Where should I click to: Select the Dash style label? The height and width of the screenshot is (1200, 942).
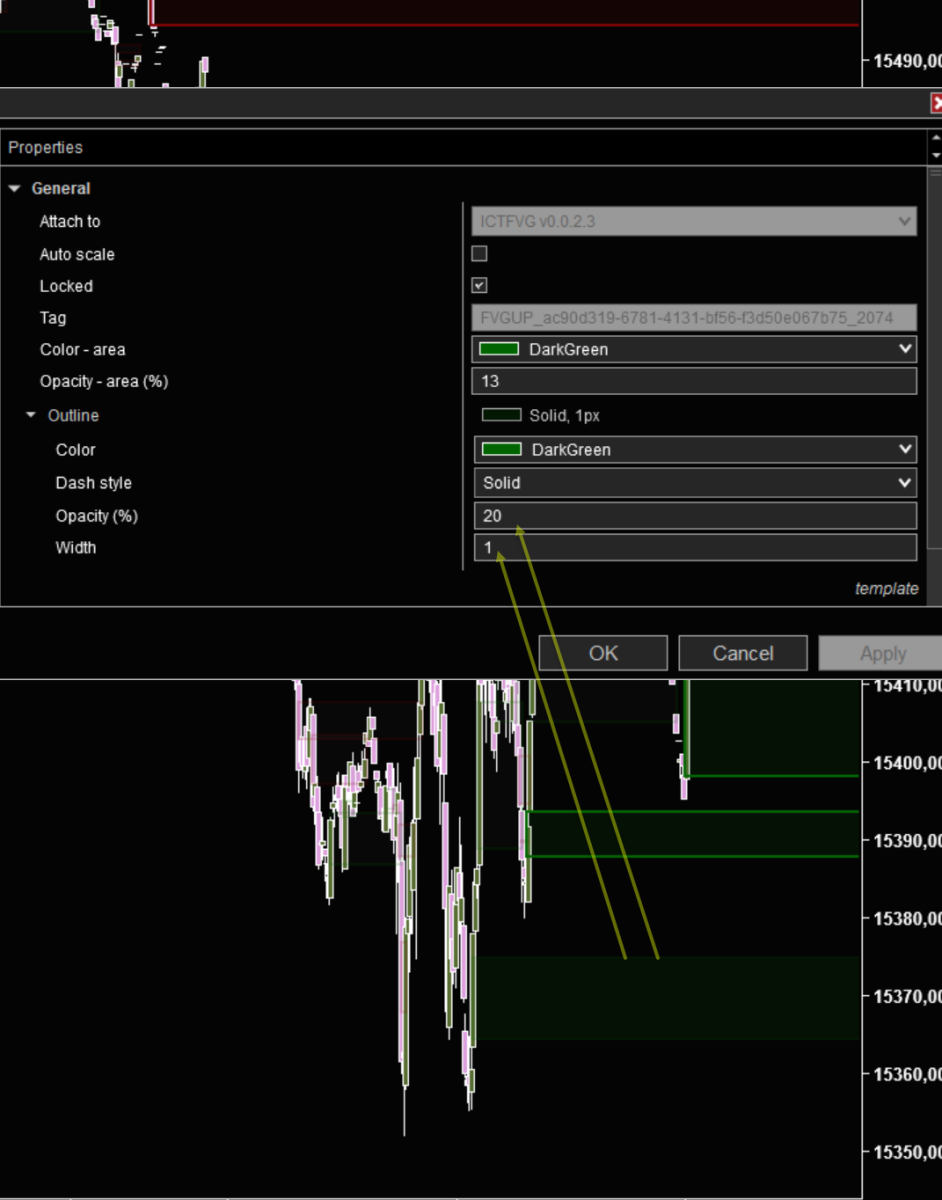[x=94, y=483]
